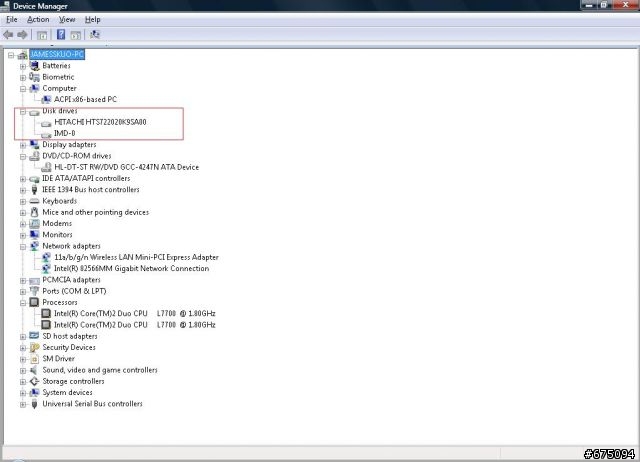Select the IMD-0 disk drive
This screenshot has width=640, height=462.
64,133
